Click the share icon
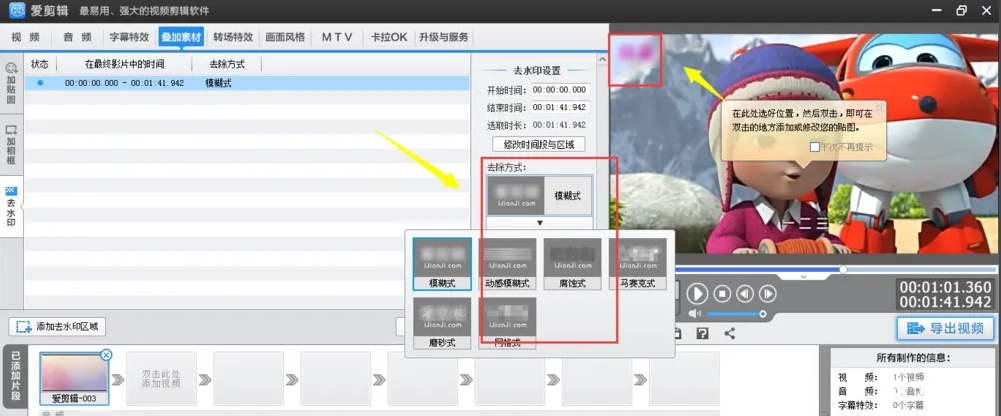 tap(730, 333)
